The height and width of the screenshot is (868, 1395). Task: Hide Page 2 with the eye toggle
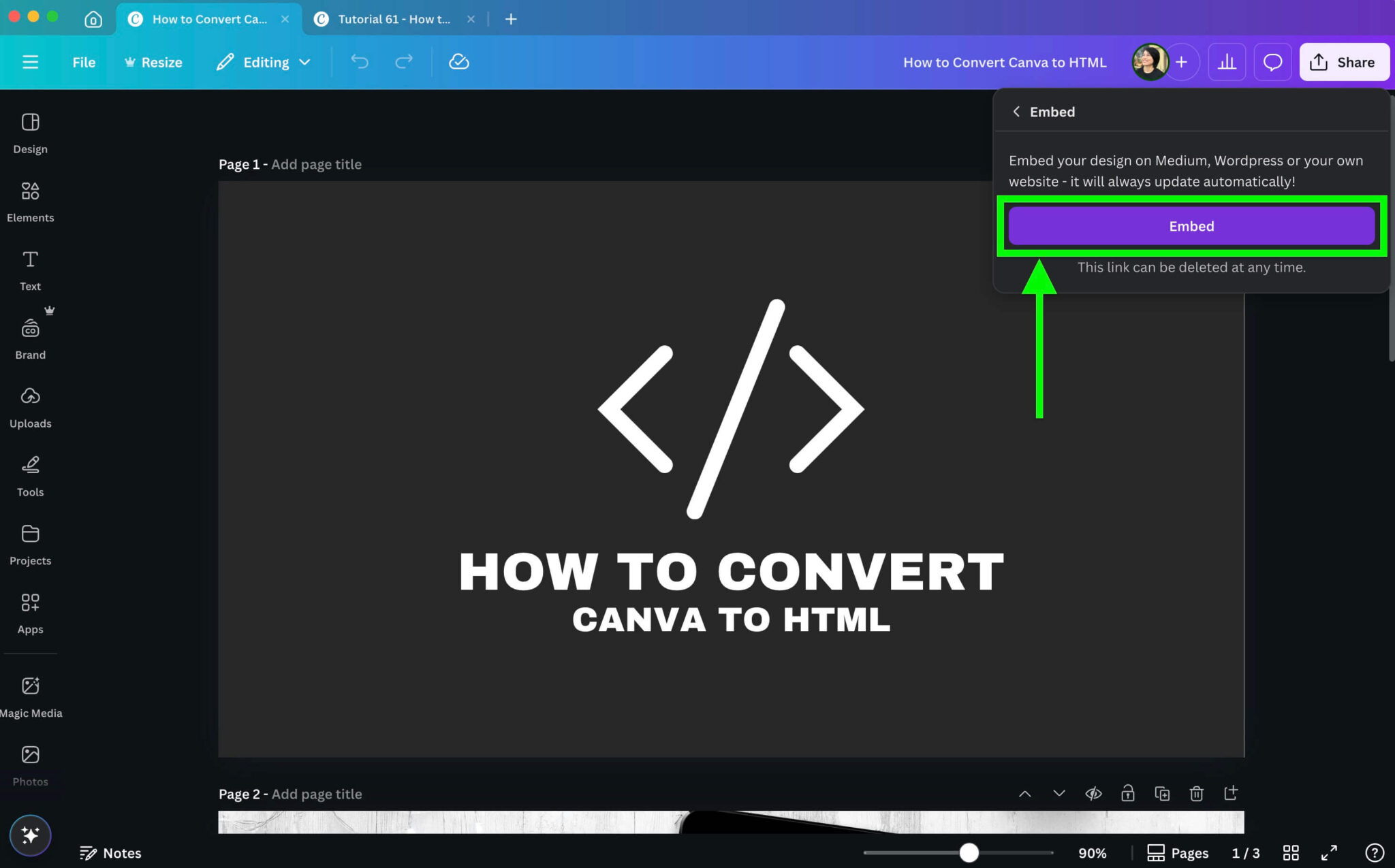tap(1093, 793)
